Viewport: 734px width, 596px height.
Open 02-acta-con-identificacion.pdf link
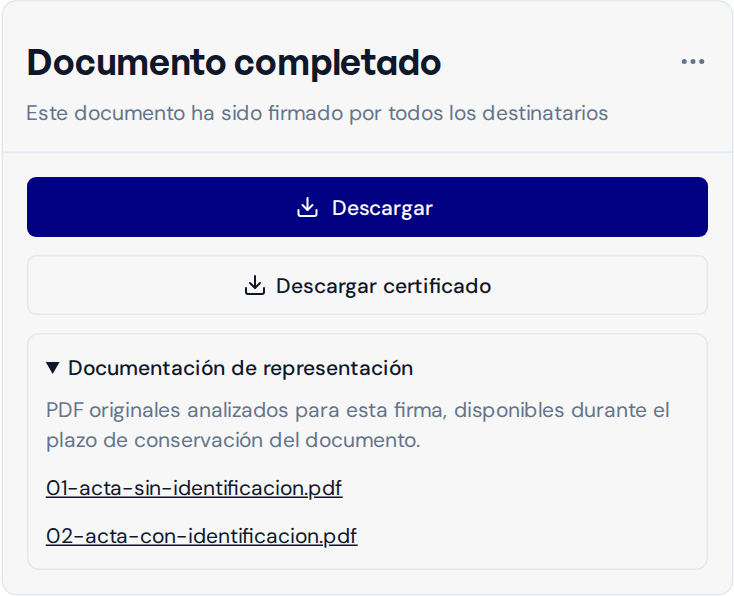tap(201, 536)
